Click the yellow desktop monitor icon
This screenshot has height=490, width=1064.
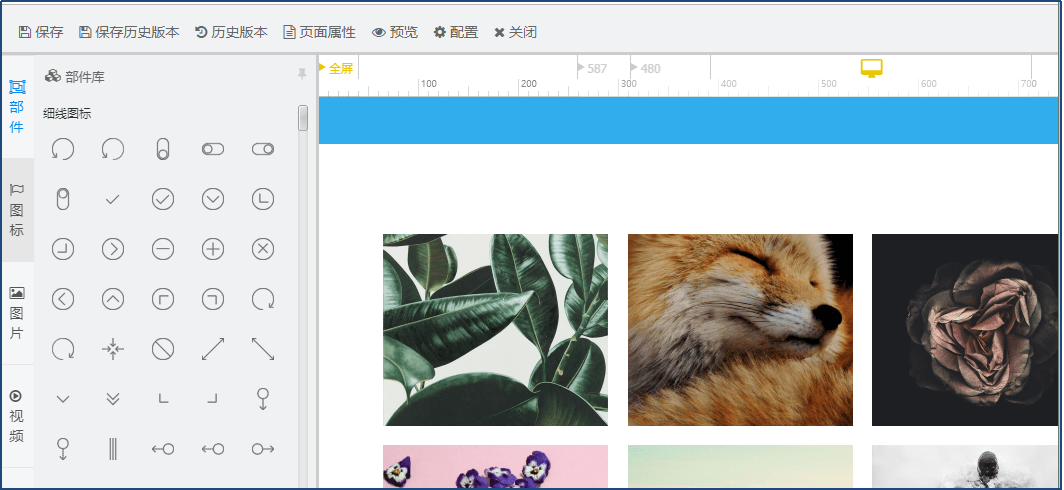871,68
